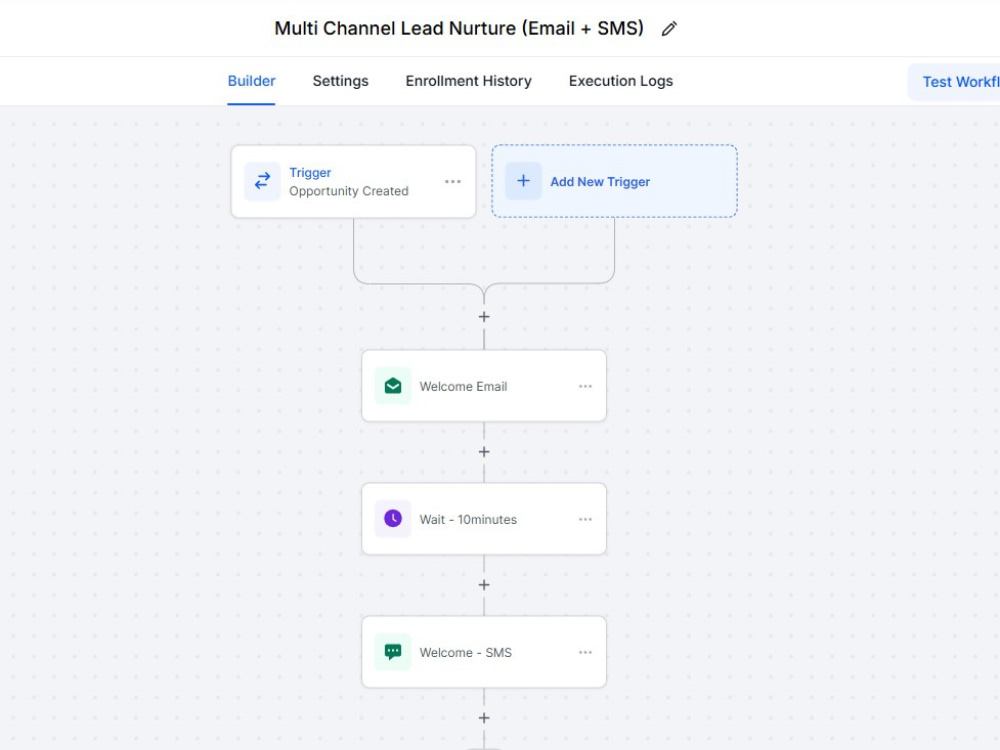Image resolution: width=1000 pixels, height=750 pixels.
Task: Click the Opportunity Created trigger text
Action: 349,191
